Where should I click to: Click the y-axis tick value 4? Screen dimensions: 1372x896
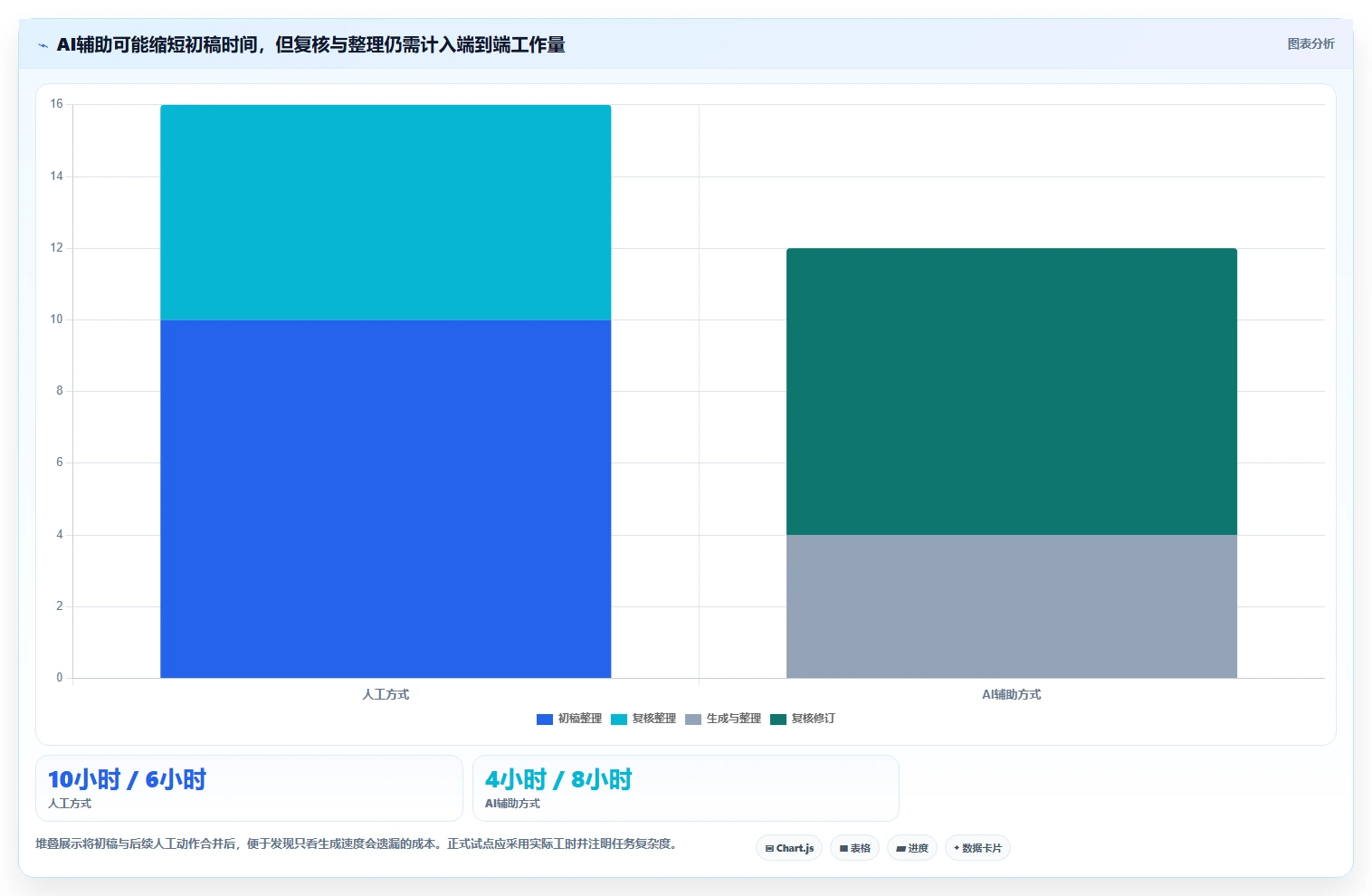60,535
